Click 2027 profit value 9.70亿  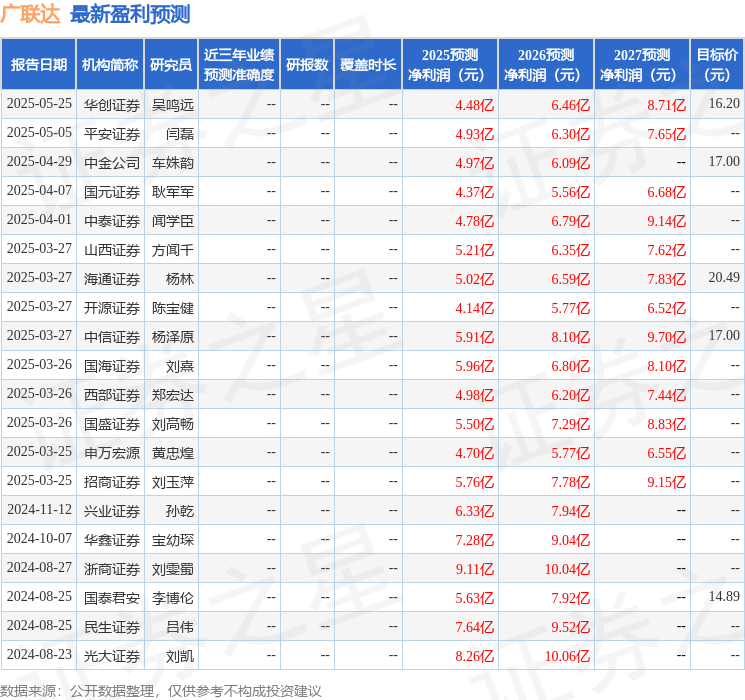667,337
